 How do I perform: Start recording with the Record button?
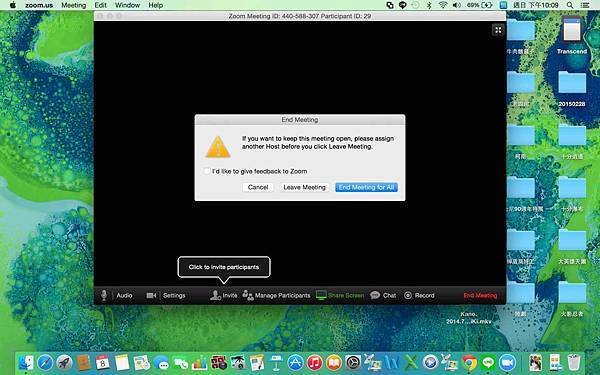point(419,295)
